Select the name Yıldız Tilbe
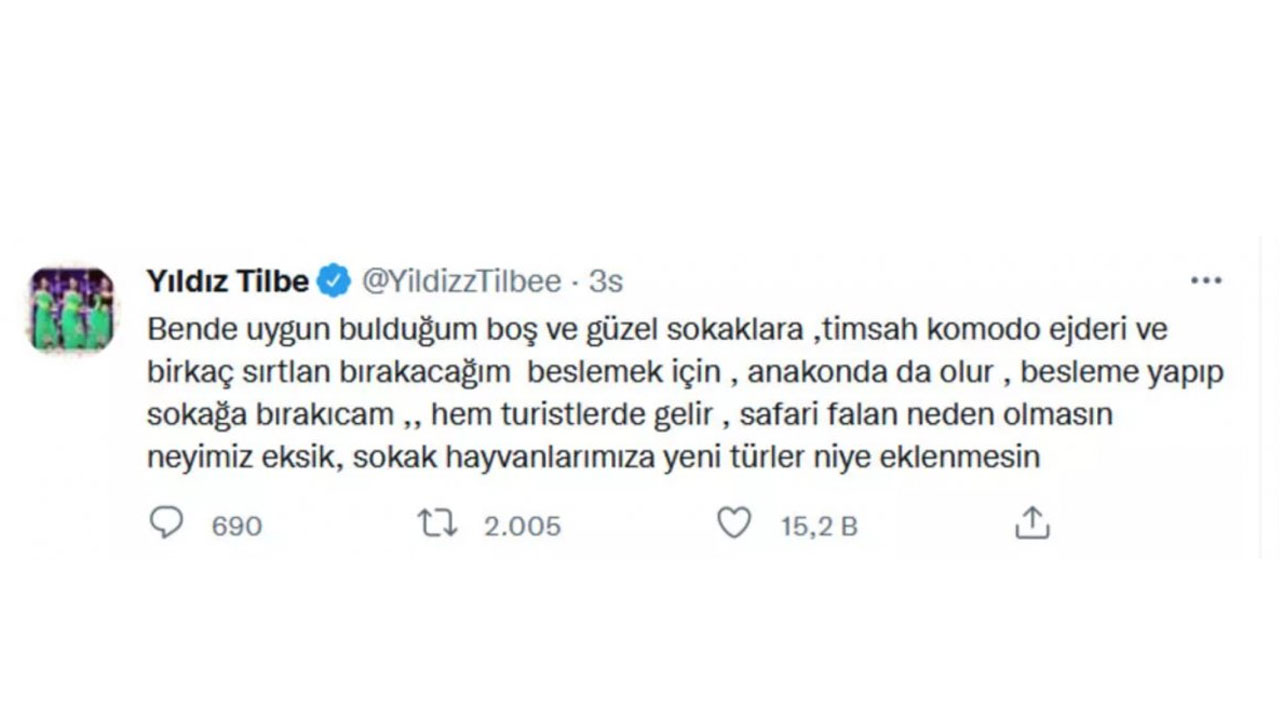This screenshot has width=1280, height=704. click(x=228, y=281)
